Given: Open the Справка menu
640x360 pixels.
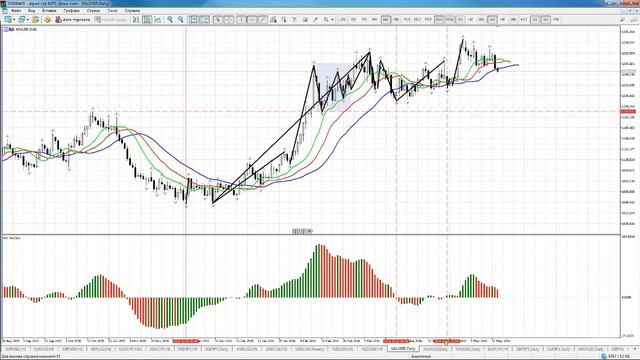Looking at the screenshot, I should [x=132, y=11].
